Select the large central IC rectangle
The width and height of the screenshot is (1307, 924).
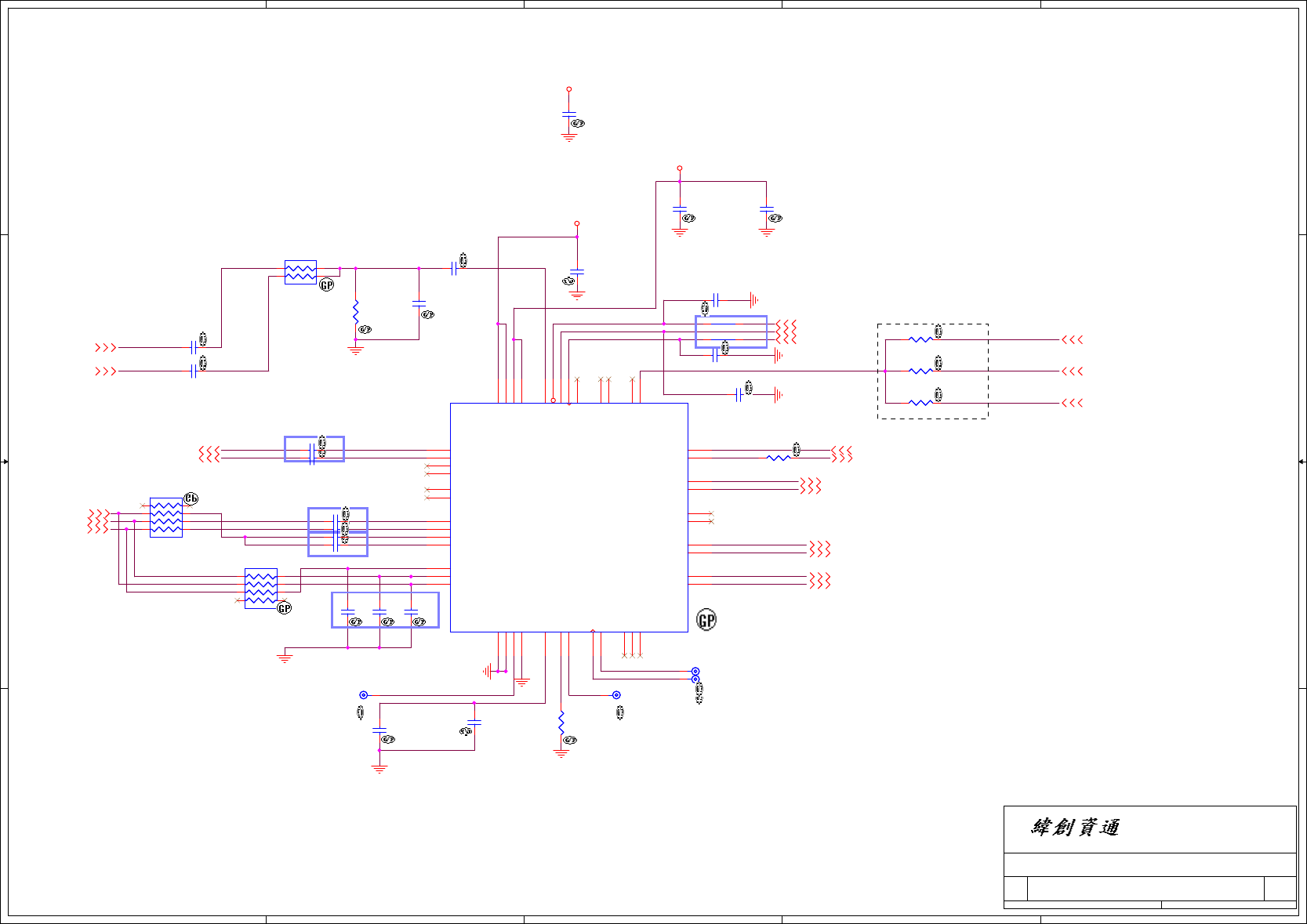click(x=569, y=517)
